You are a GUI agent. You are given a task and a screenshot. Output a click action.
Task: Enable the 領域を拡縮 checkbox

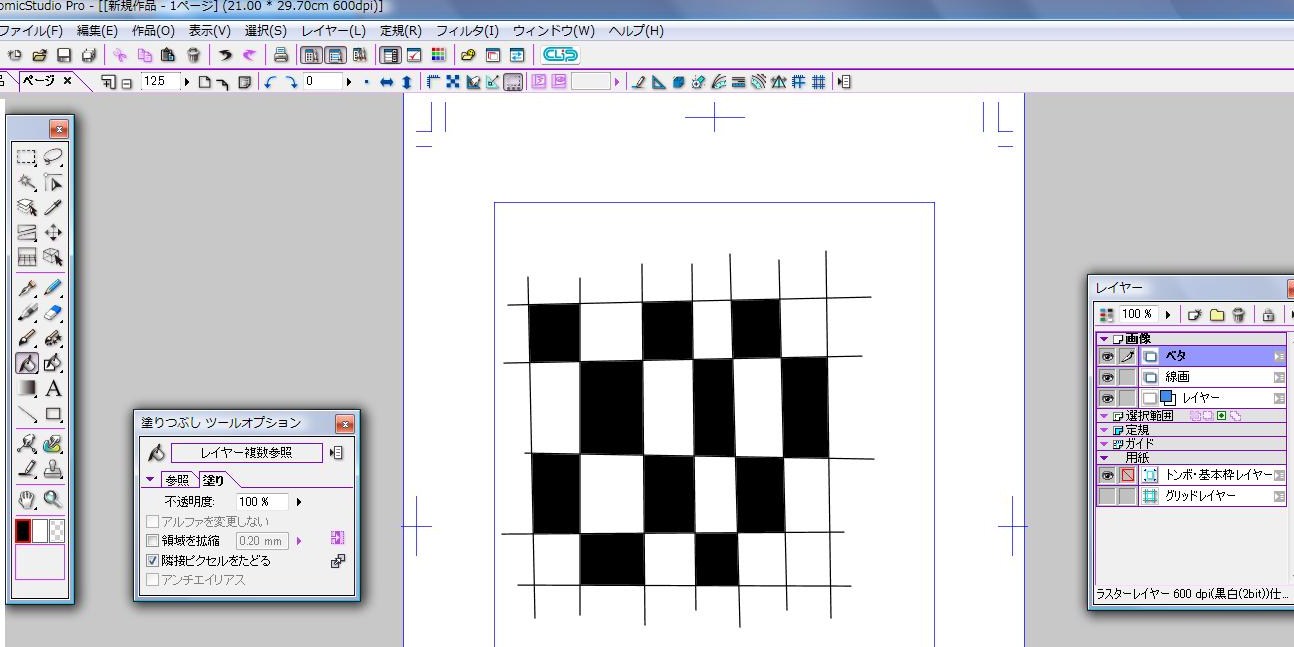[153, 541]
